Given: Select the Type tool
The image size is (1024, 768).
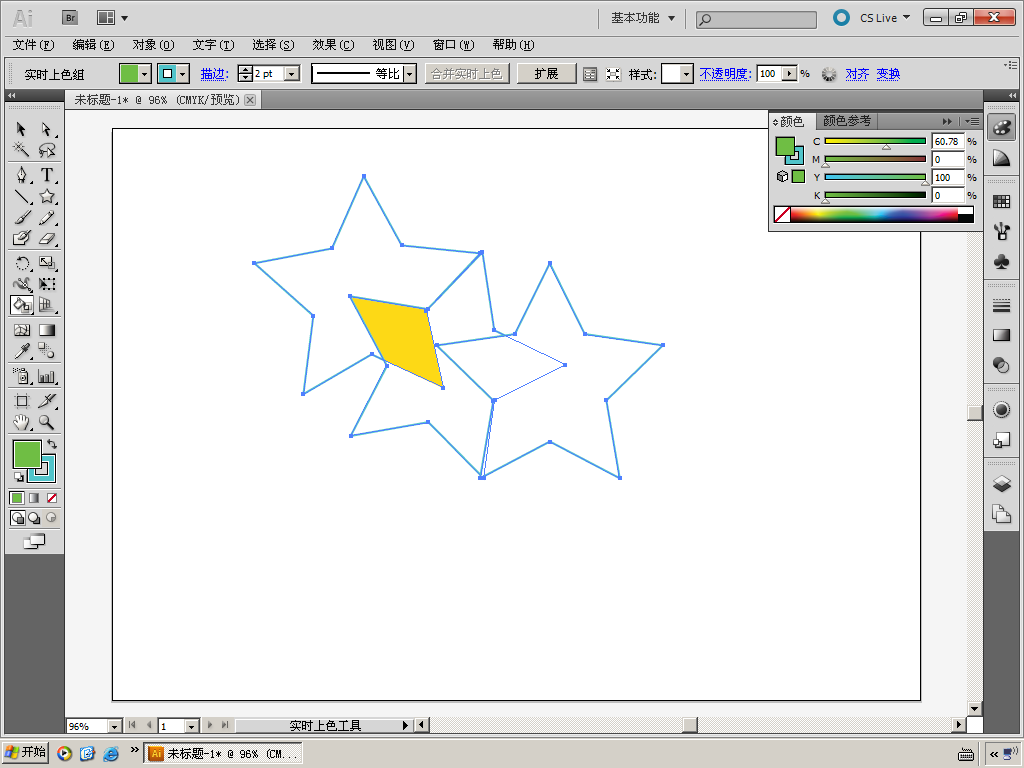Looking at the screenshot, I should pyautogui.click(x=47, y=175).
